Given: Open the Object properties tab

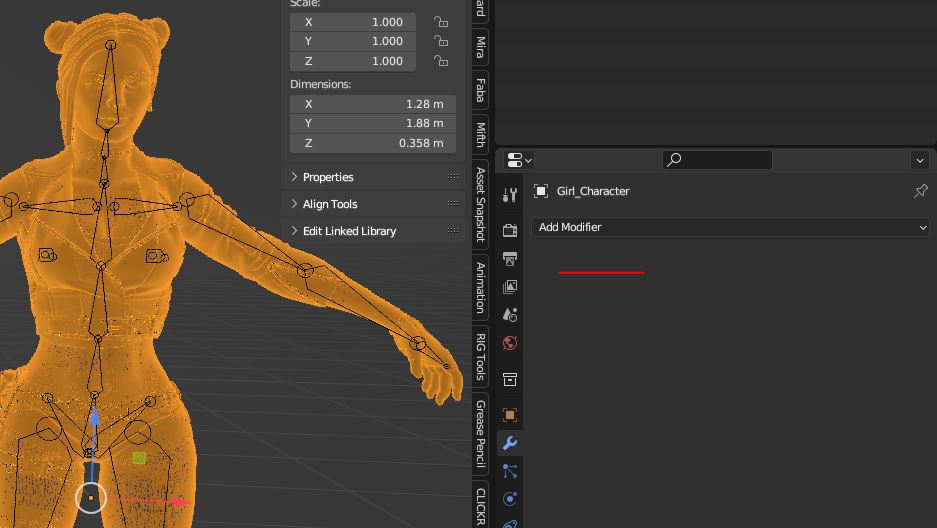Looking at the screenshot, I should pos(510,415).
